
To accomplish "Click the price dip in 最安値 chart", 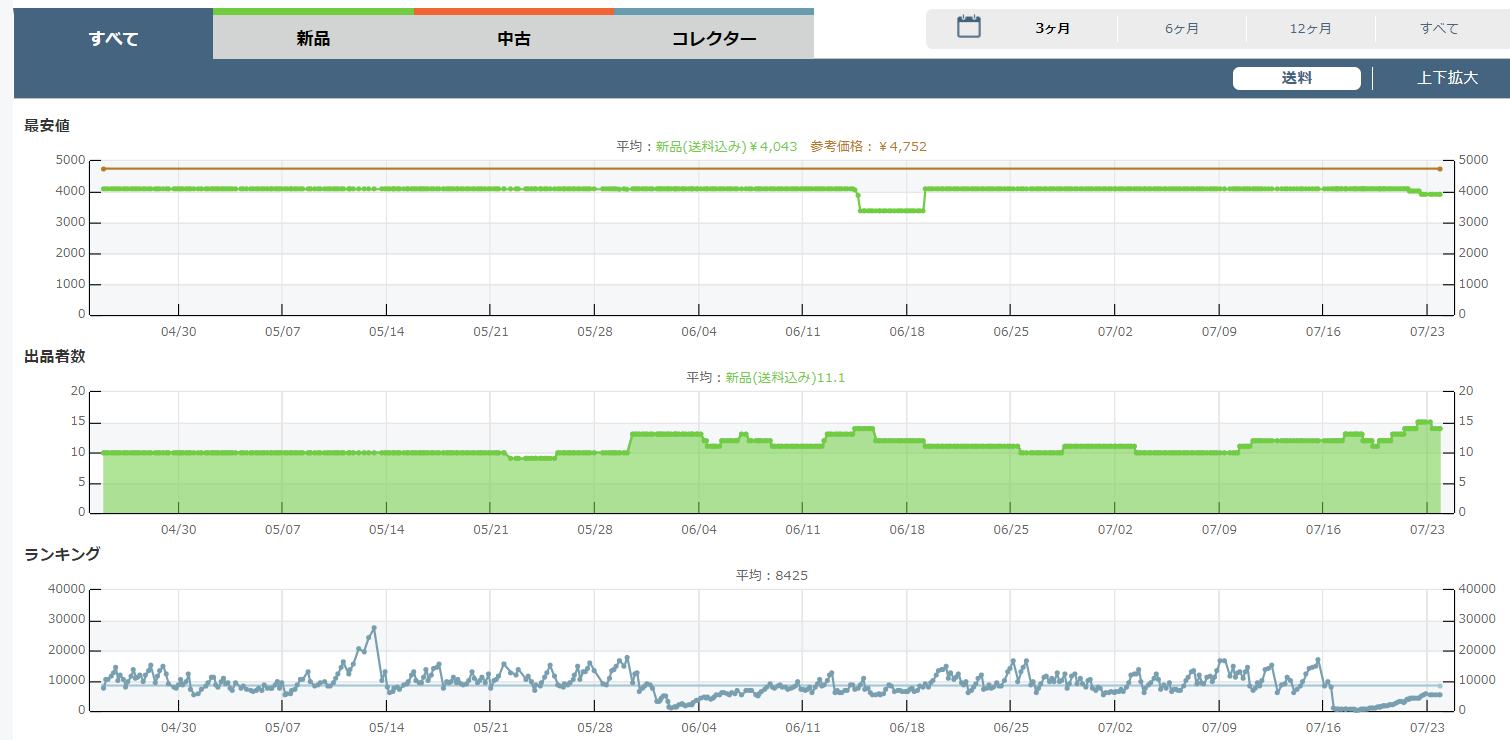I will (x=890, y=210).
